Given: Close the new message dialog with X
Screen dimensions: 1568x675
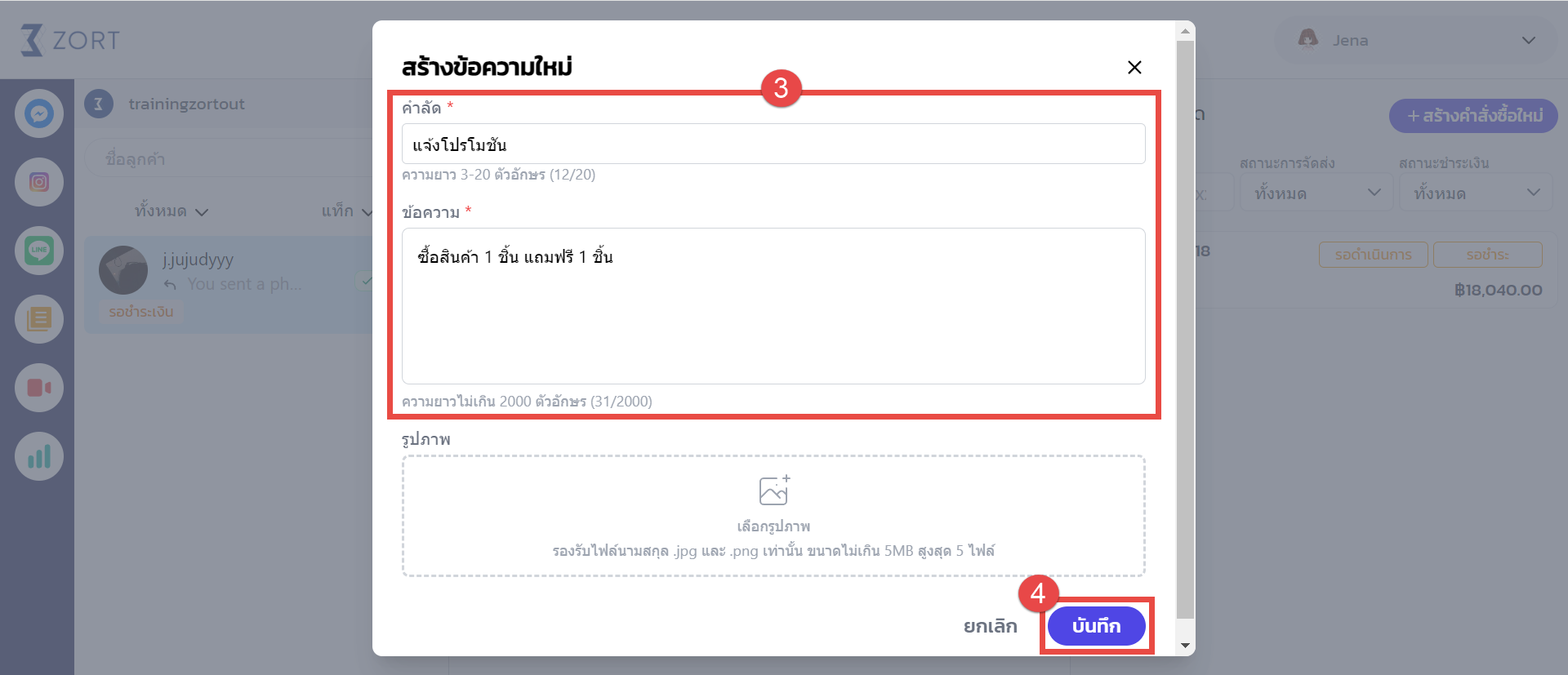Looking at the screenshot, I should 1134,67.
